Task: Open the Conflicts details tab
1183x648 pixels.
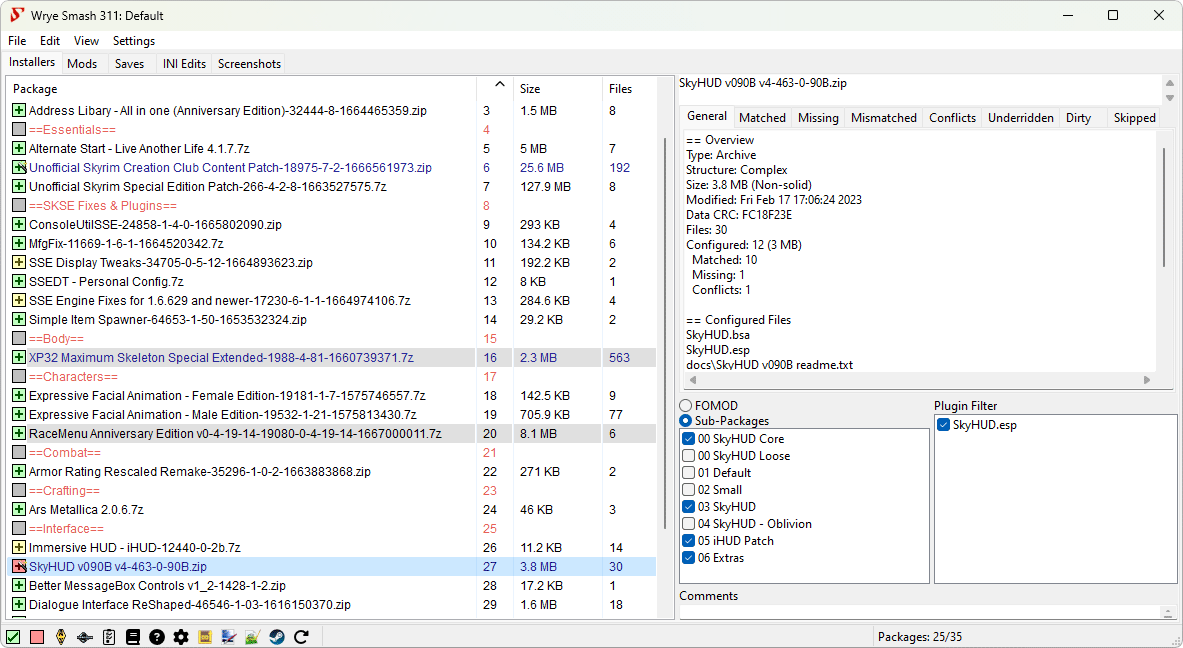Action: click(x=952, y=118)
